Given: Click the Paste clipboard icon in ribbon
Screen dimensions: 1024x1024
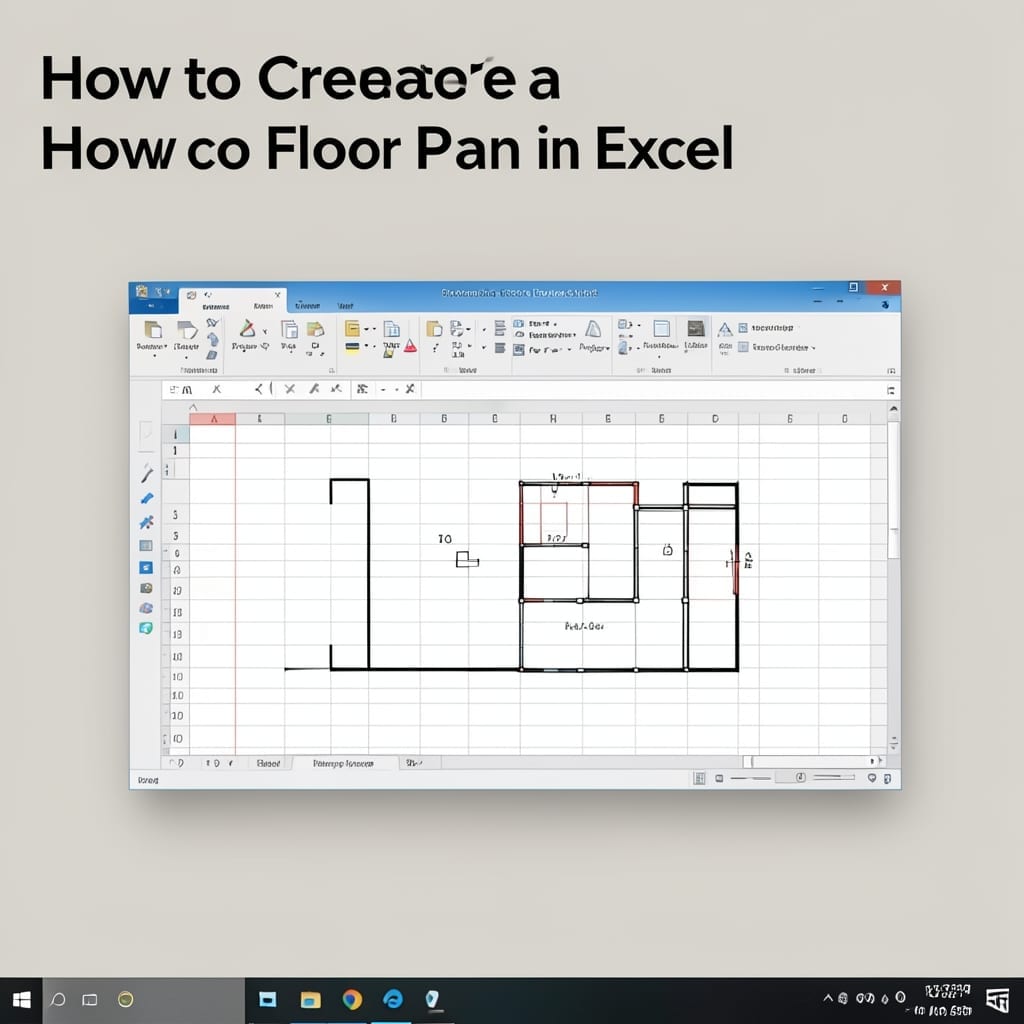Looking at the screenshot, I should [153, 329].
